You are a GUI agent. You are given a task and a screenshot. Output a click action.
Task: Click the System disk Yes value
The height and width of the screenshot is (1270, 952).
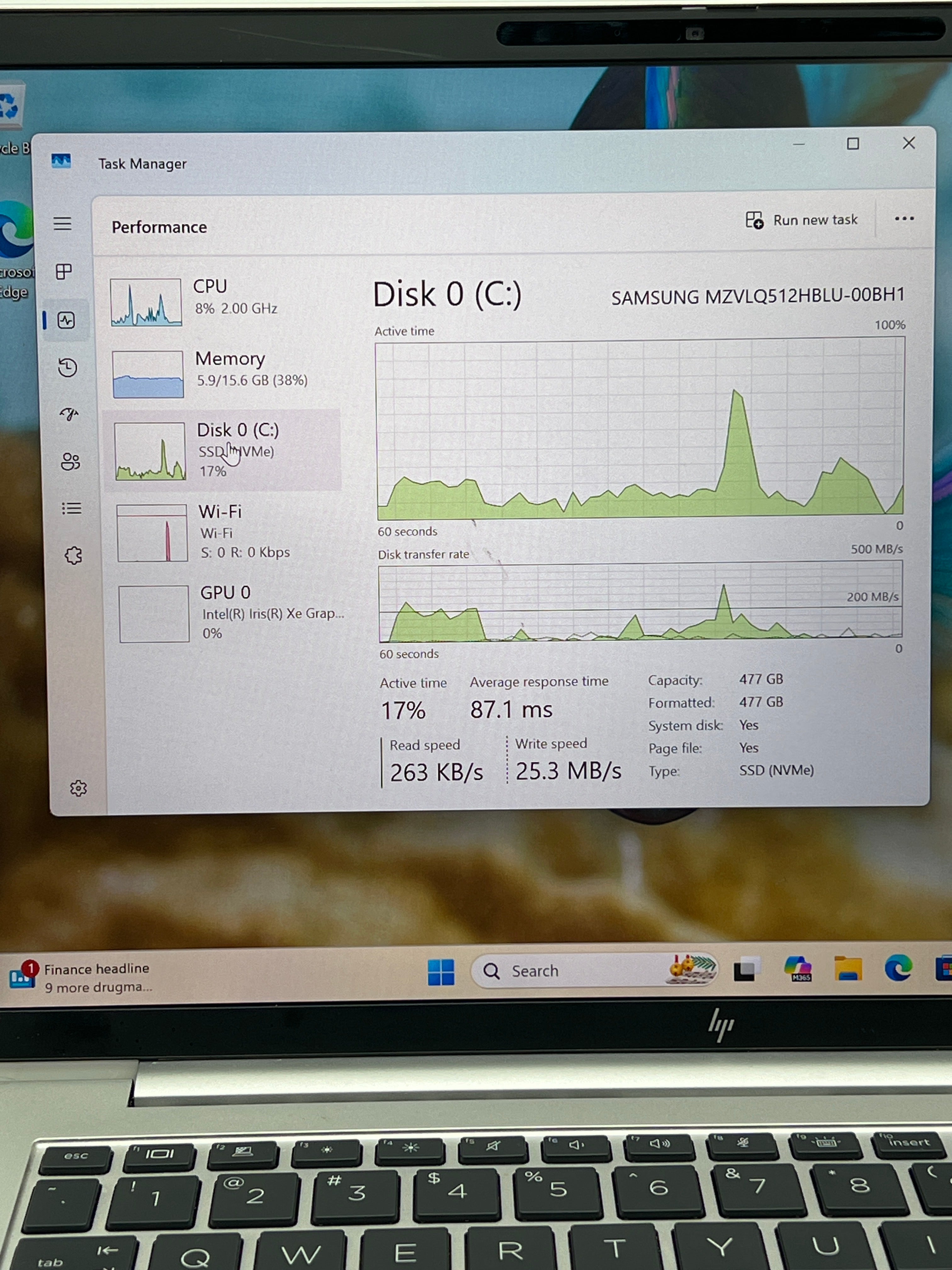pos(749,724)
